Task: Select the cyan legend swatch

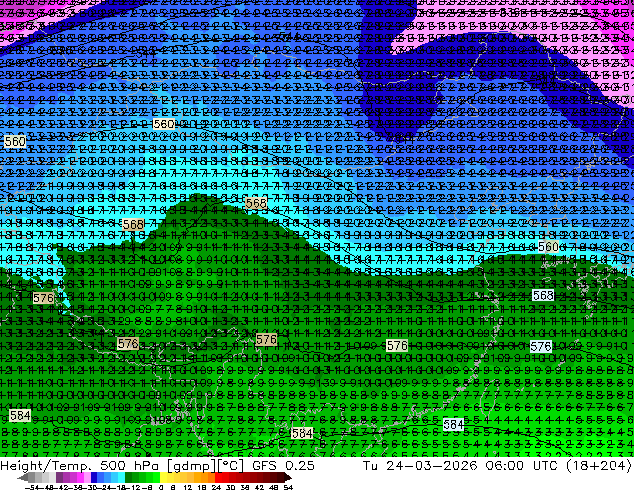Action: [121, 477]
